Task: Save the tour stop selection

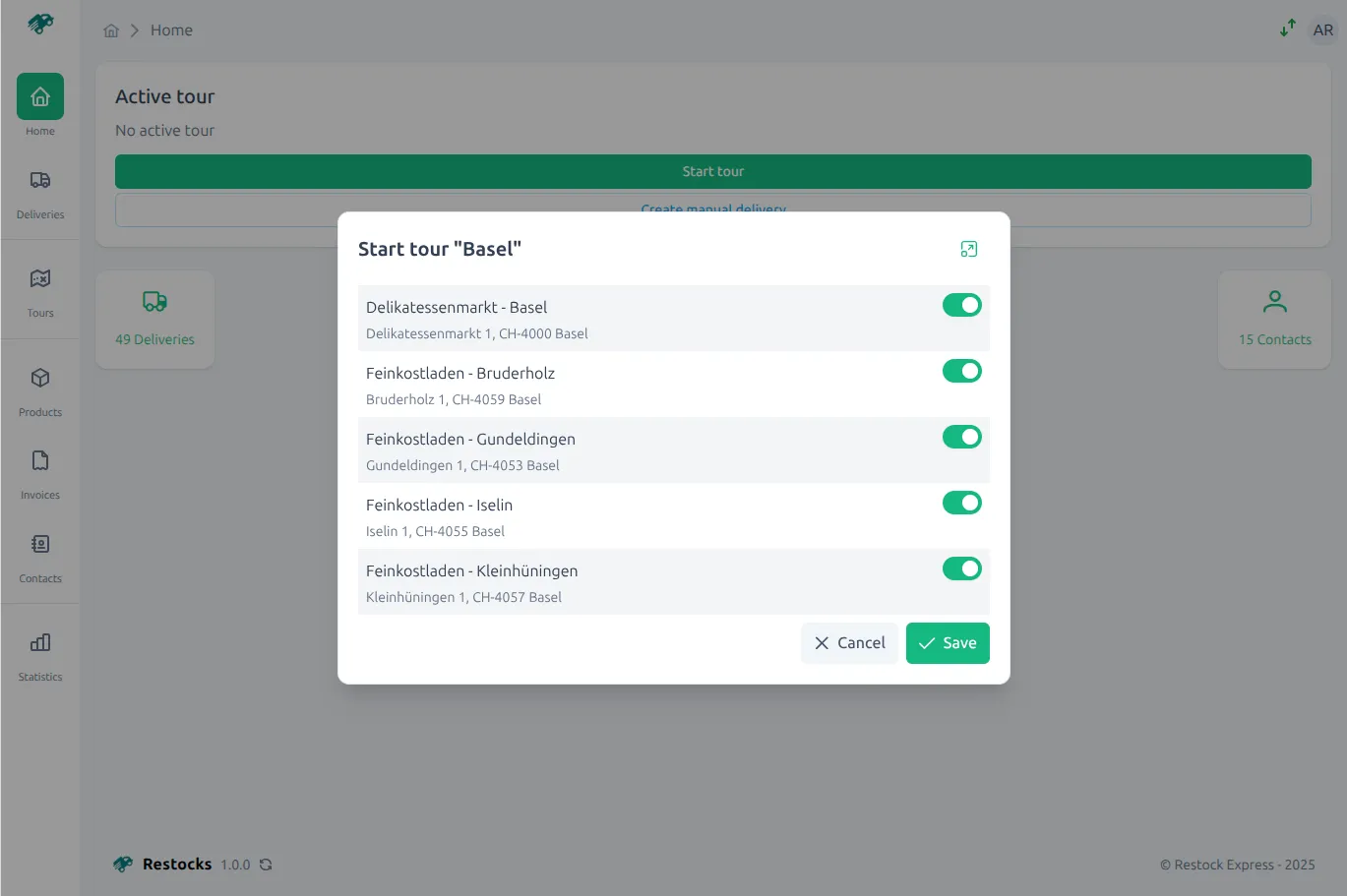Action: pos(947,642)
